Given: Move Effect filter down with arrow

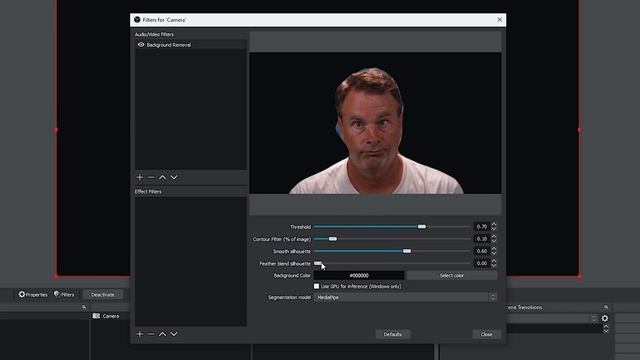Looking at the screenshot, I should pyautogui.click(x=174, y=334).
